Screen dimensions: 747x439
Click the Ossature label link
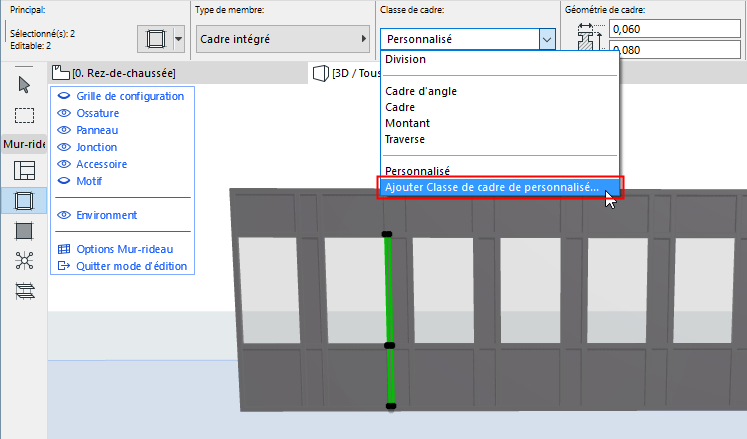(98, 113)
